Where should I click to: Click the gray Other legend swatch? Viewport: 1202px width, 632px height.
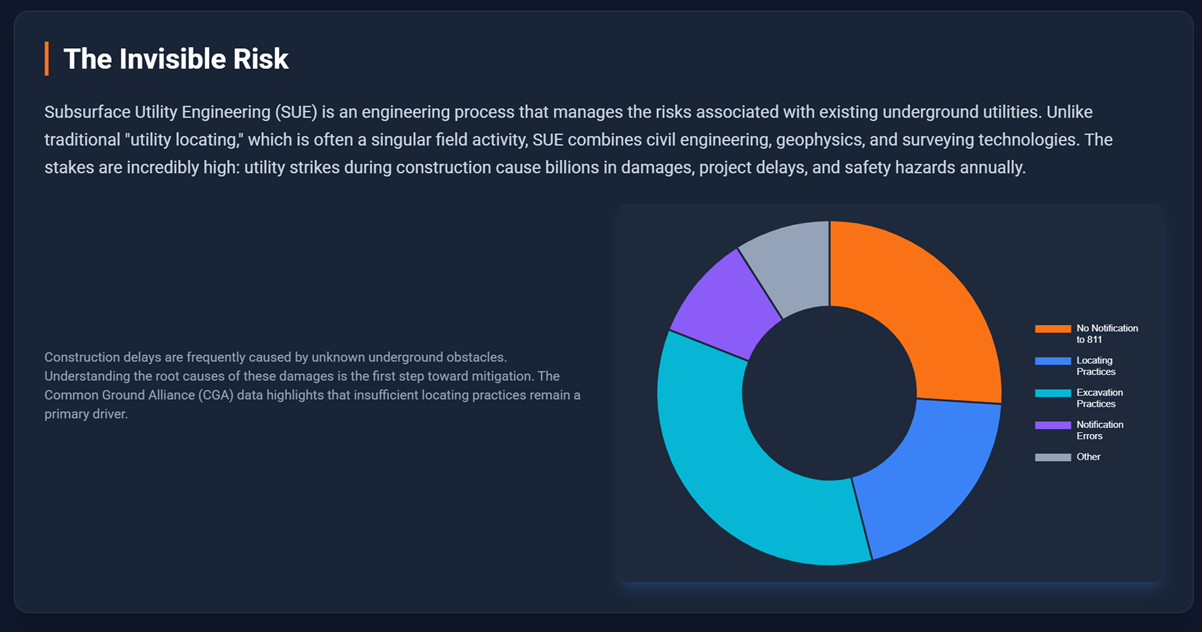pos(1052,457)
